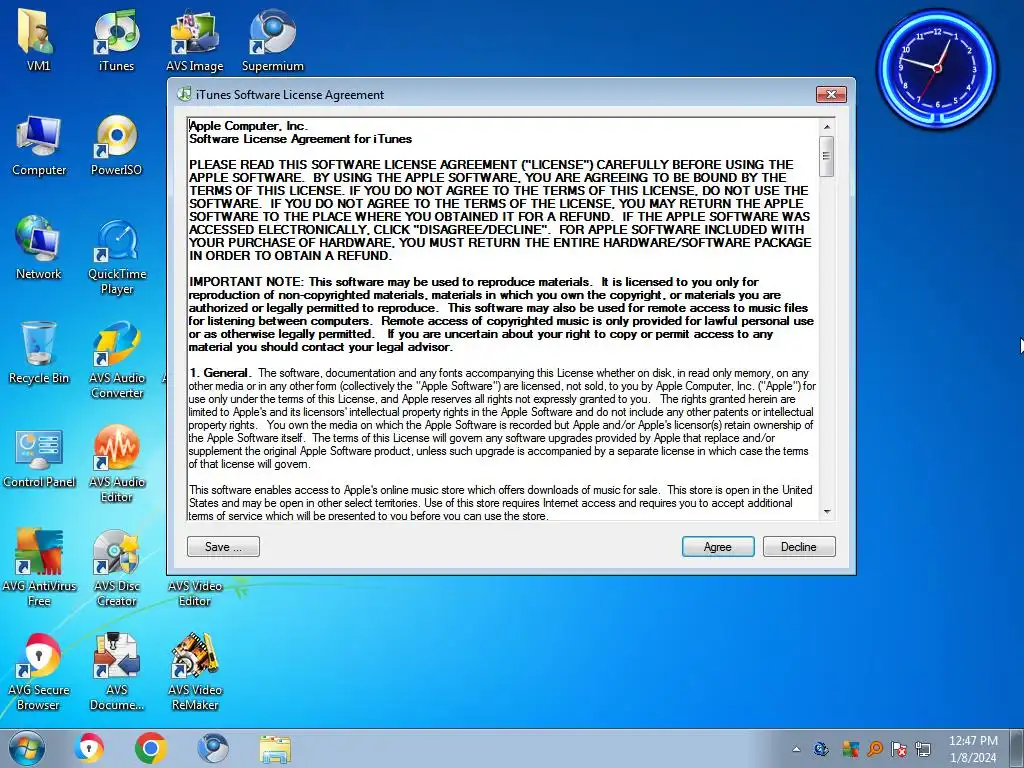
Task: Click the license scrollbar down arrow
Action: click(827, 512)
